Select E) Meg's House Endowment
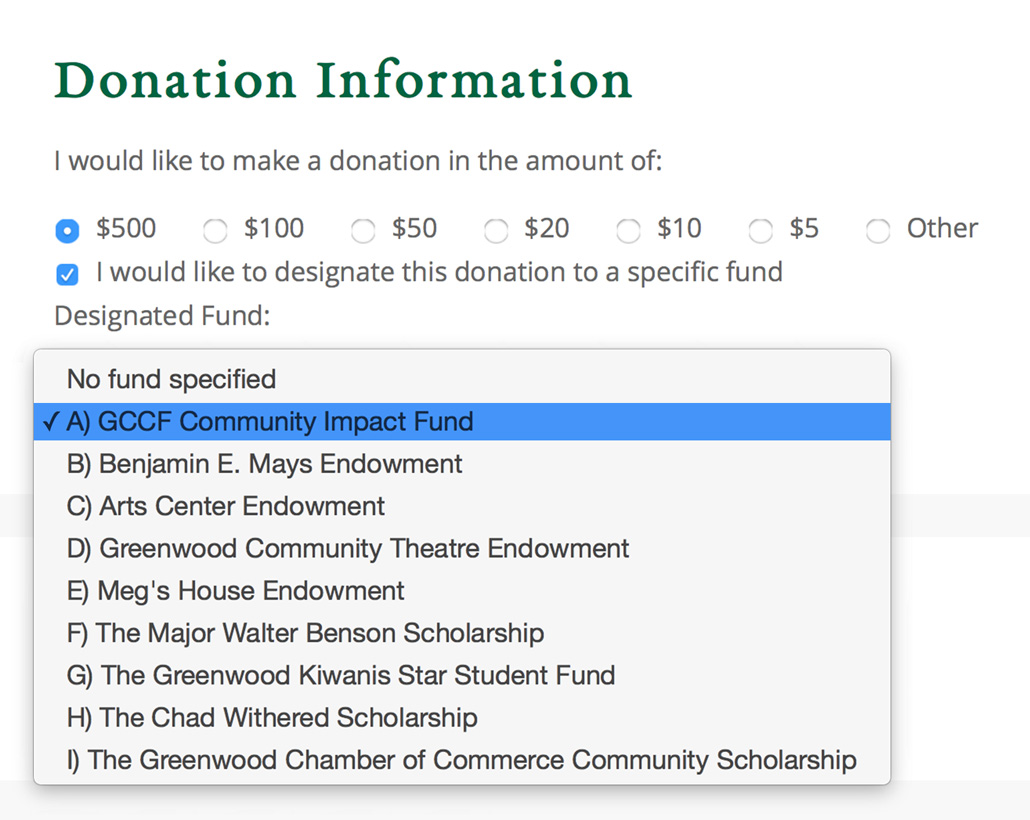Screen dimensions: 1030x820 [x=462, y=591]
